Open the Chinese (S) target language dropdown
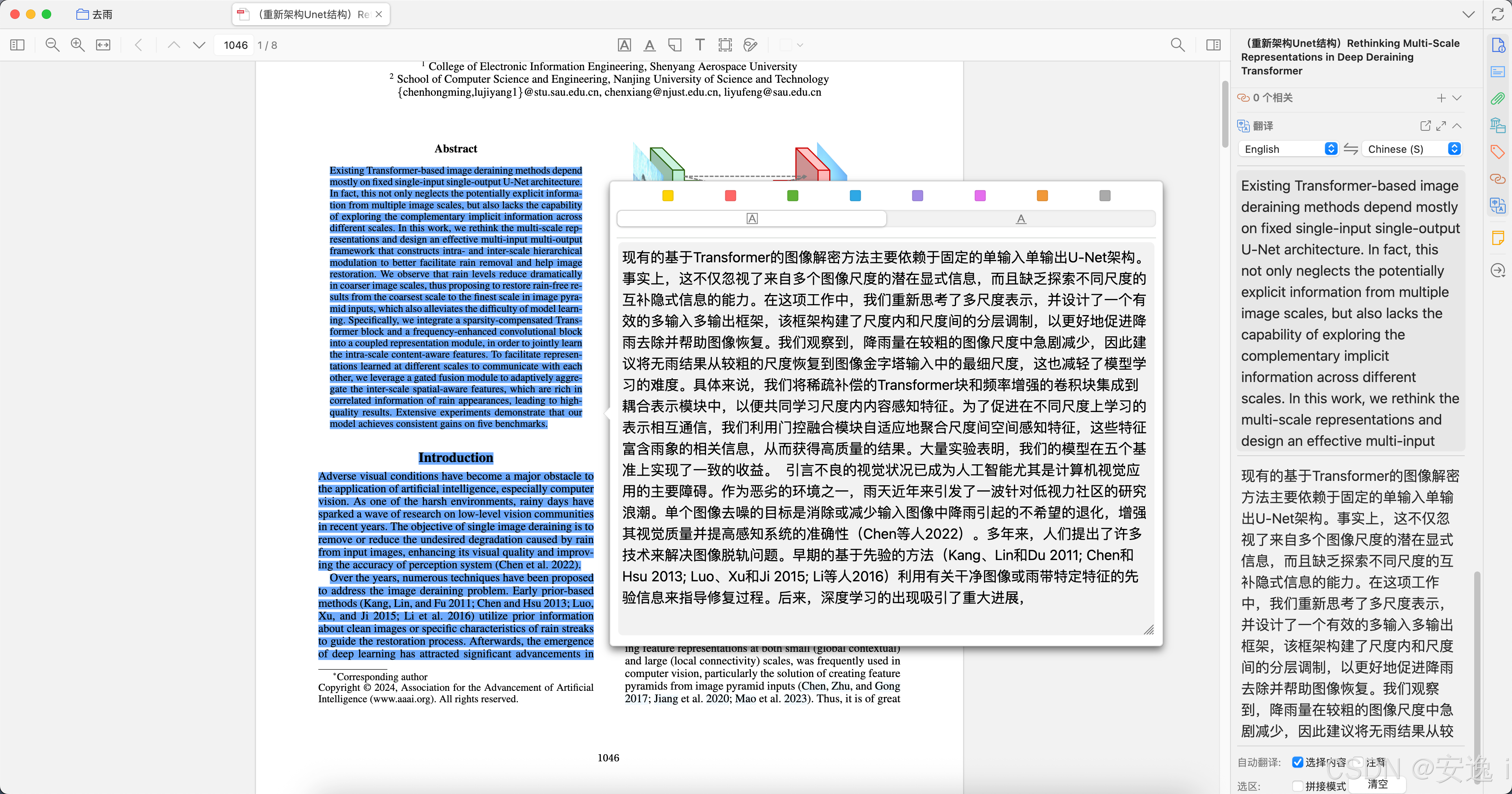 point(1412,149)
